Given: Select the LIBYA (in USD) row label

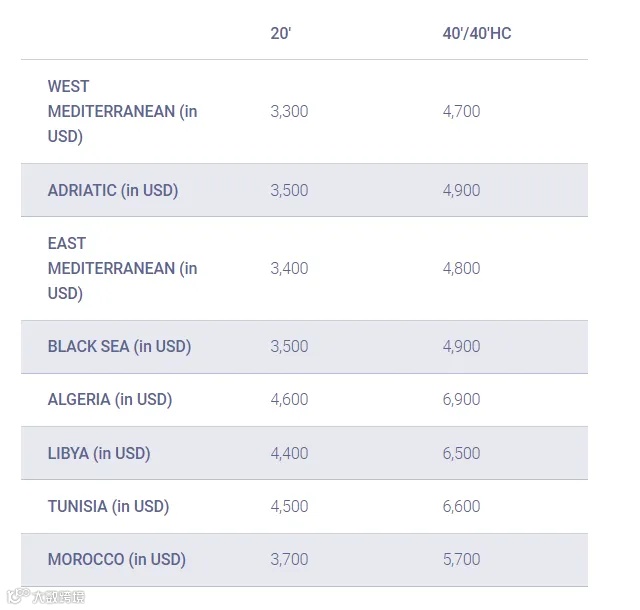Looking at the screenshot, I should [99, 453].
